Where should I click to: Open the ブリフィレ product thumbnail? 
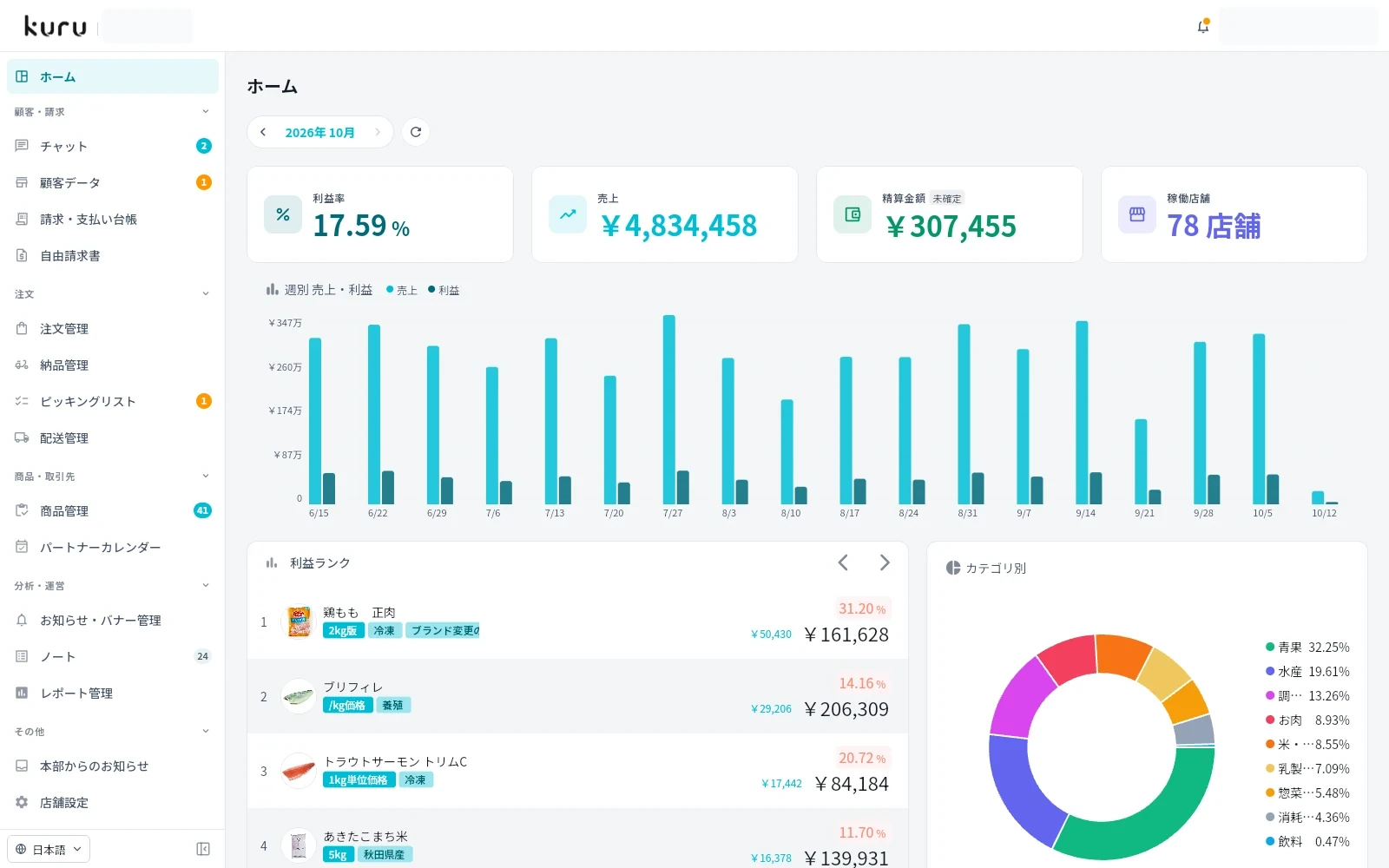pyautogui.click(x=299, y=696)
